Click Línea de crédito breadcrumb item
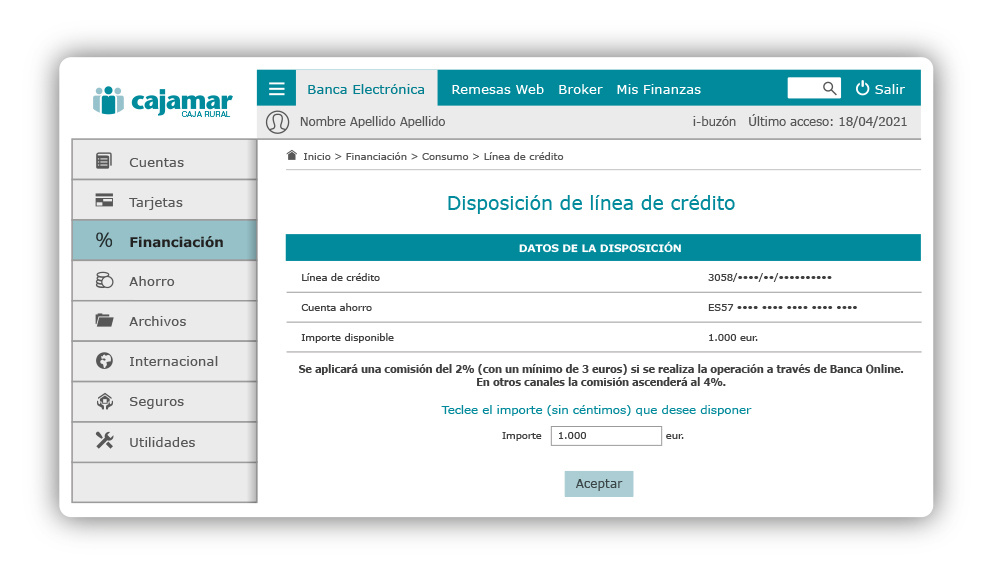The width and height of the screenshot is (992, 585). click(523, 156)
